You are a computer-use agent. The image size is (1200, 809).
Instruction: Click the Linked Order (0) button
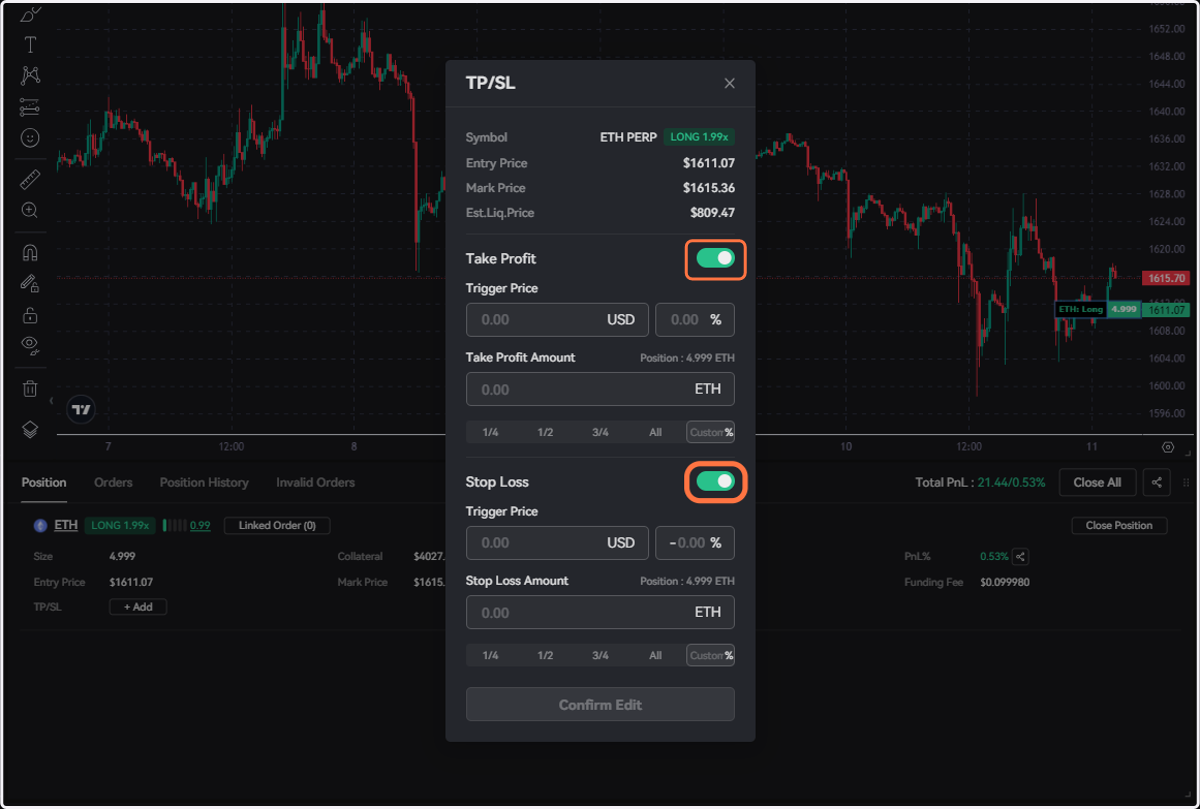coord(277,525)
